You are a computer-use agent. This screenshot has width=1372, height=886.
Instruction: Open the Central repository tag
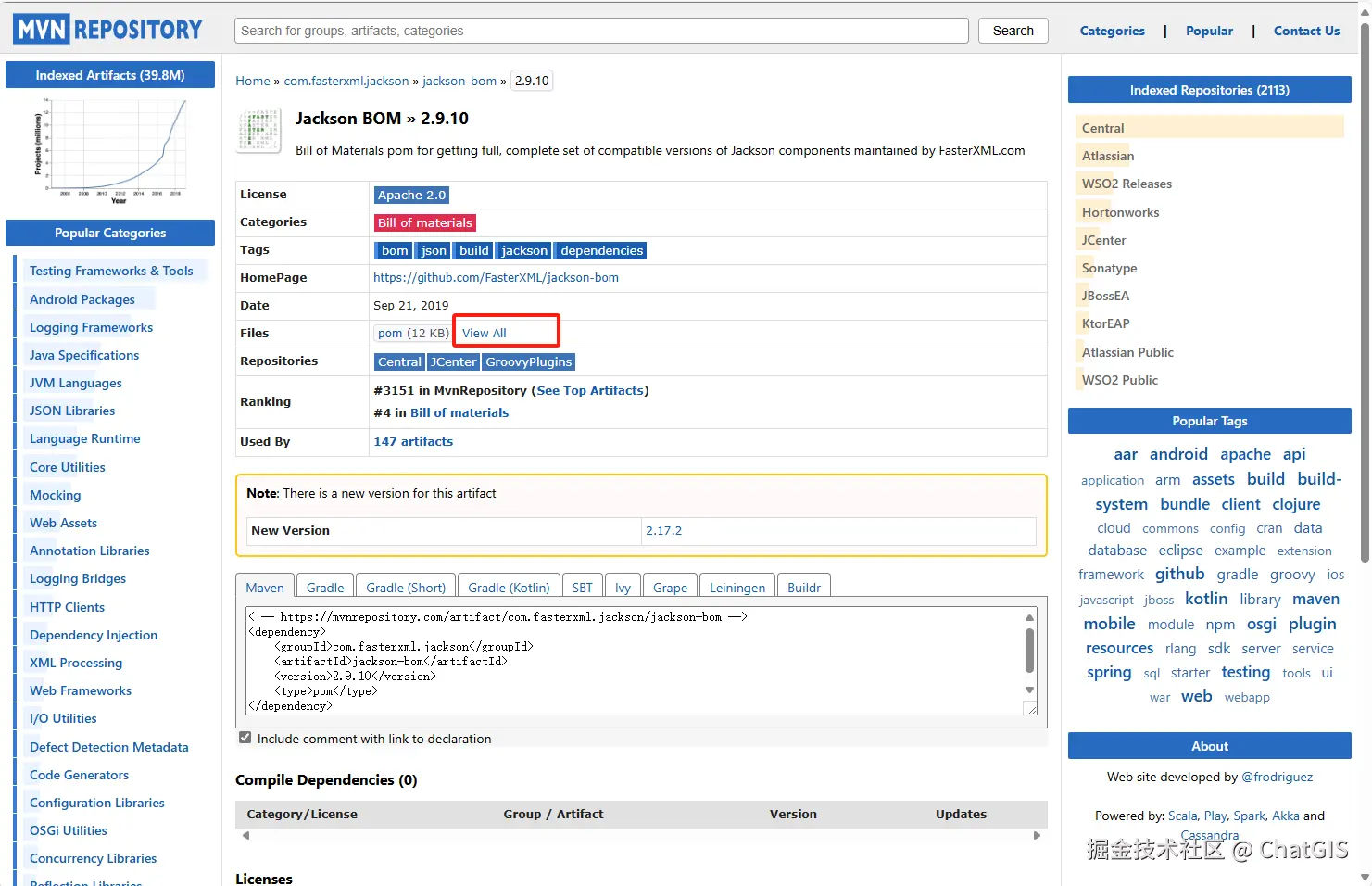[x=399, y=361]
